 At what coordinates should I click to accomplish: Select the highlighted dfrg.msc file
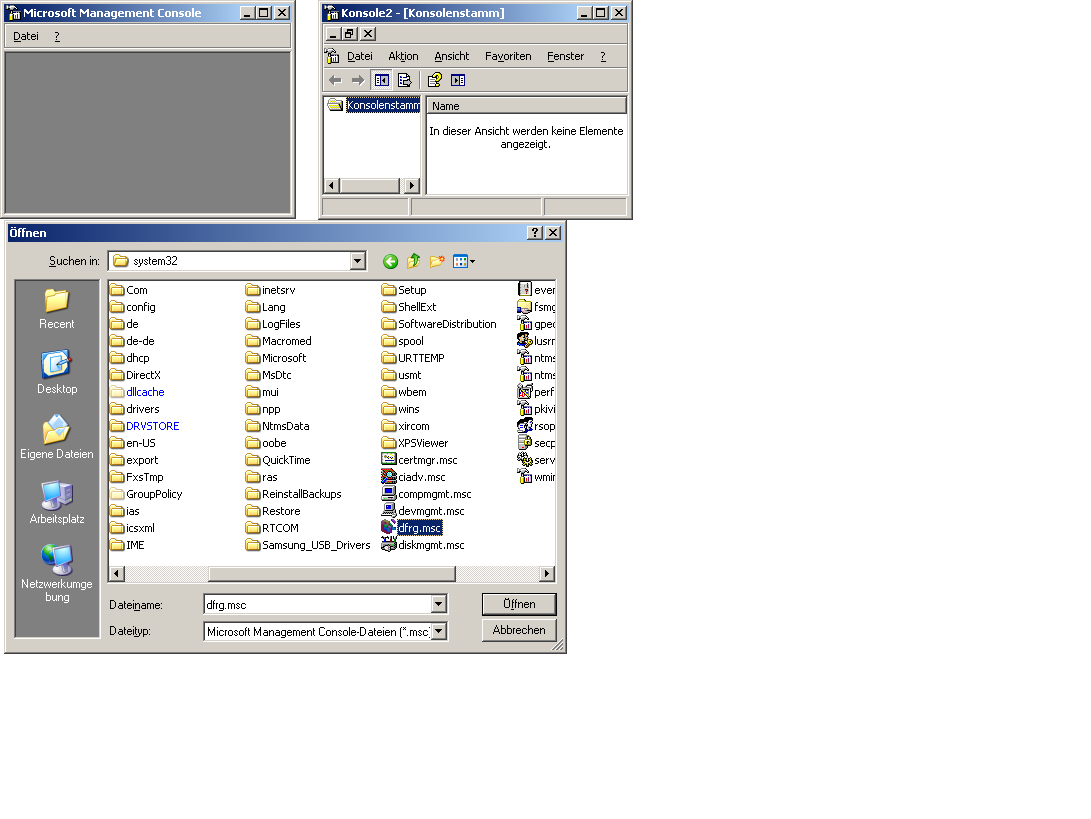pos(412,528)
